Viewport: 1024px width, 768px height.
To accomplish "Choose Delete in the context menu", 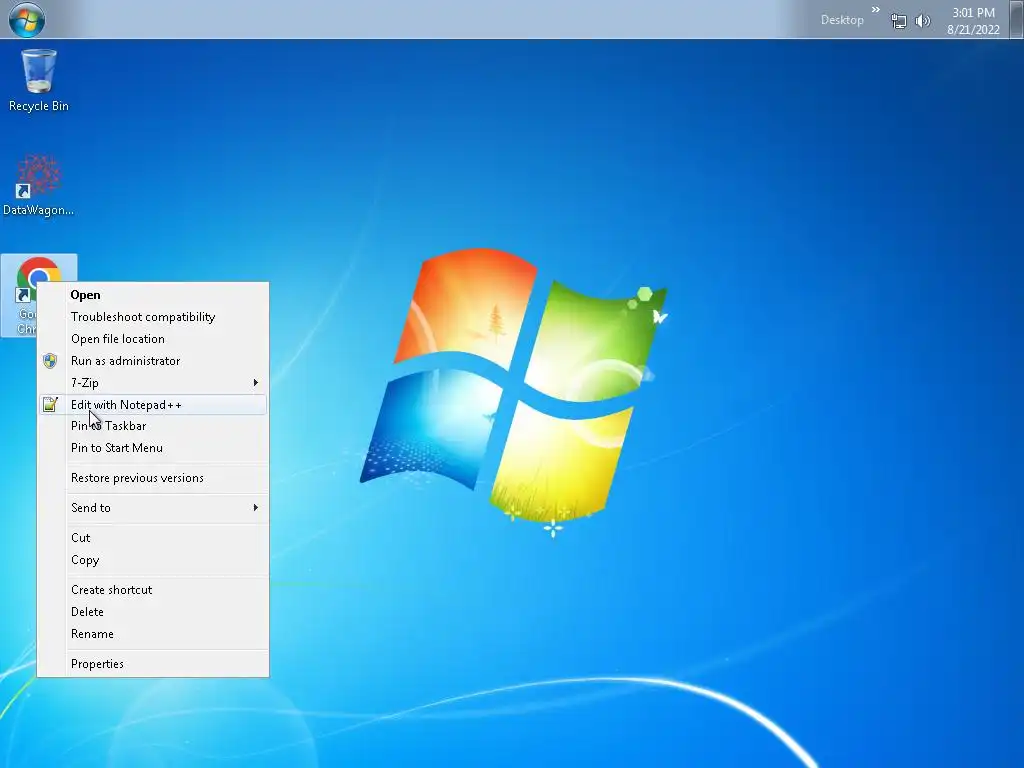I will point(153,612).
